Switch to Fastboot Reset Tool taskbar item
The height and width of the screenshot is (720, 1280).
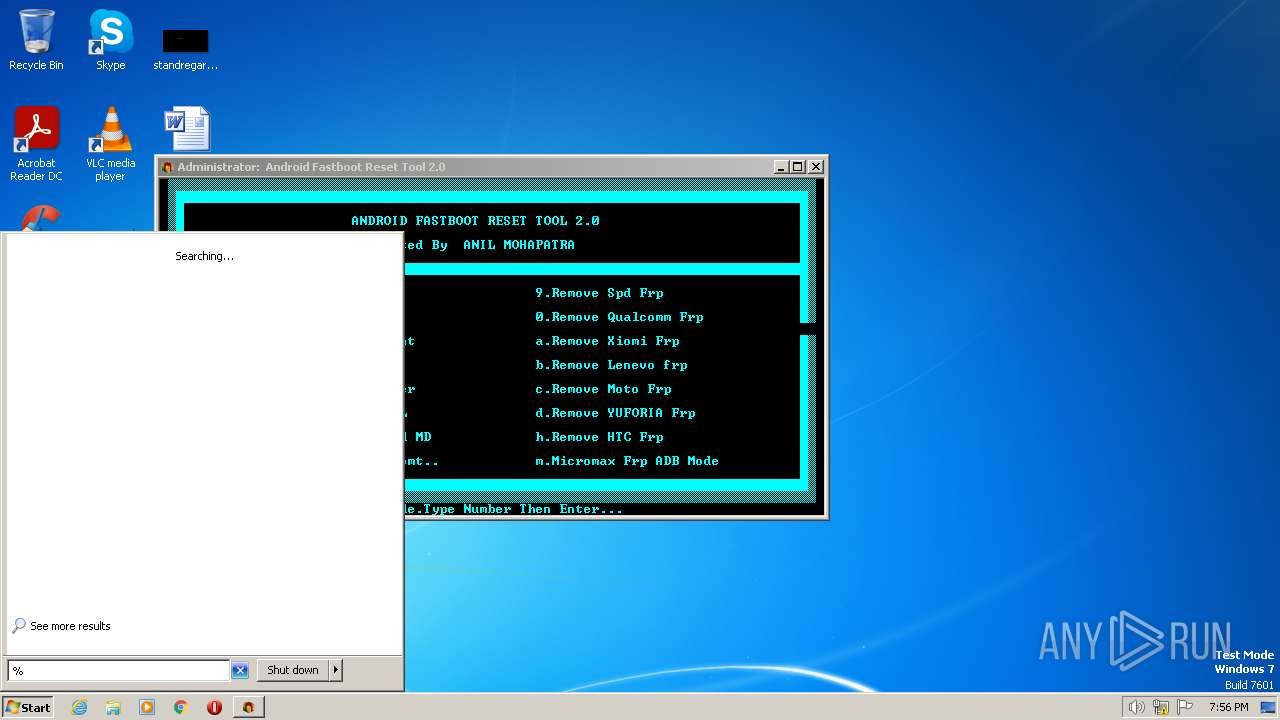coord(248,707)
